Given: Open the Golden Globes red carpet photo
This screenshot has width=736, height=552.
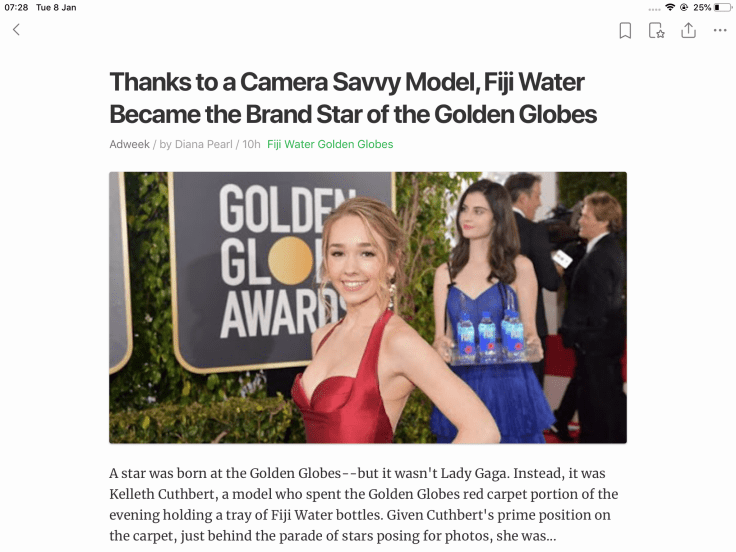Looking at the screenshot, I should (368, 307).
